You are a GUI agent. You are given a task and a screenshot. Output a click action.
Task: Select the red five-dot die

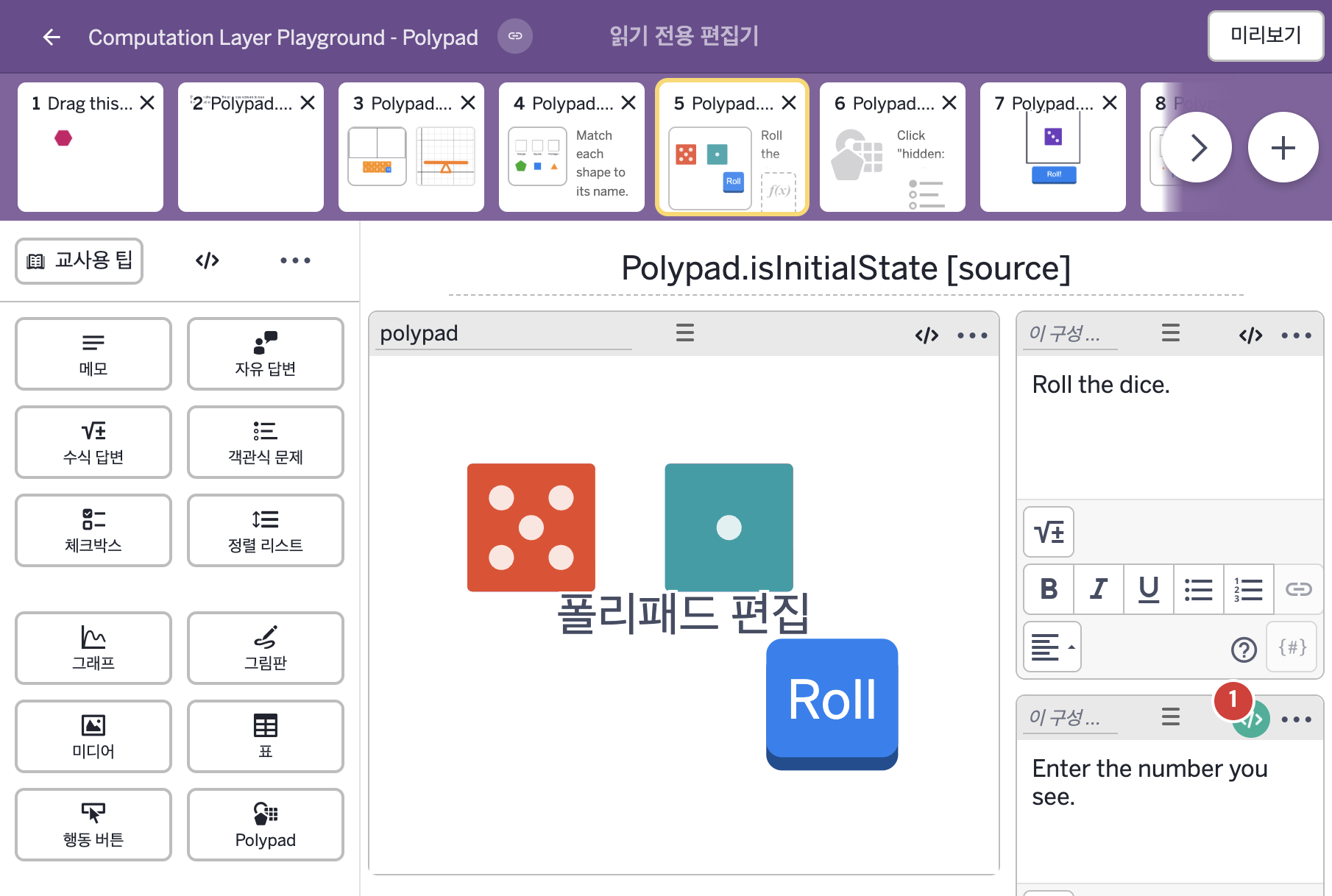point(531,527)
